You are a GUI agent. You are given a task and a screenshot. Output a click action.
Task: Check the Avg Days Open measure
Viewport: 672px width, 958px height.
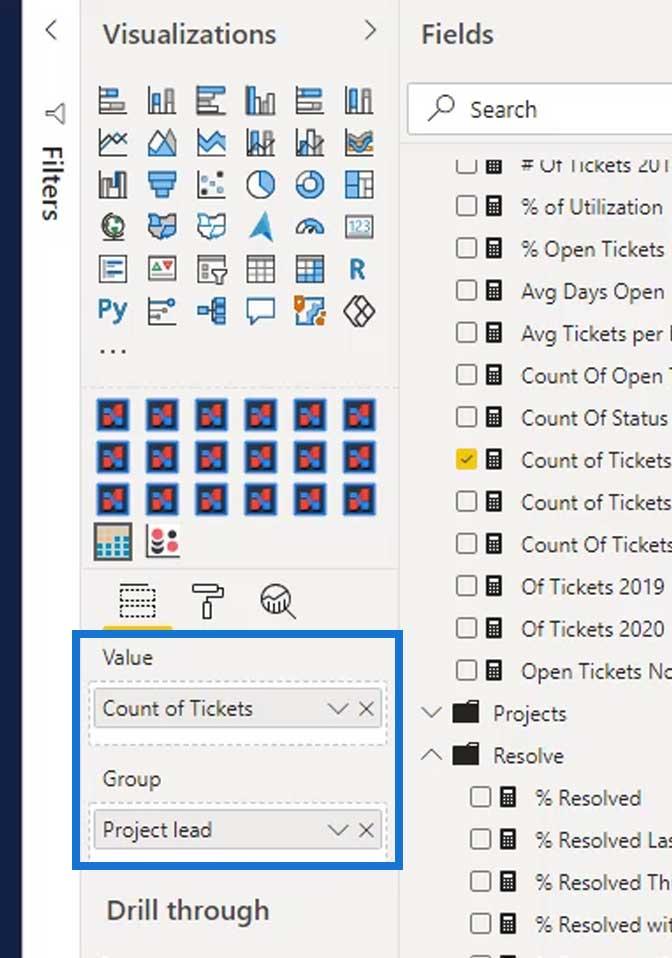(466, 290)
